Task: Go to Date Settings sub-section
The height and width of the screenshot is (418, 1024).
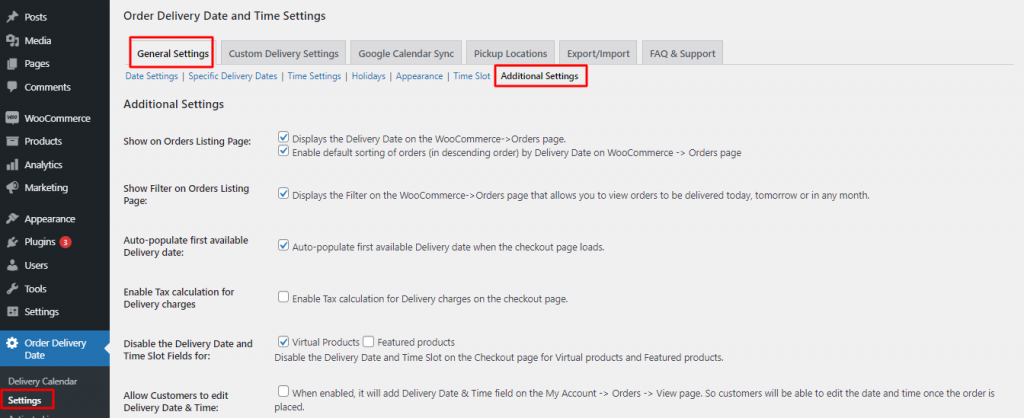Action: [152, 76]
